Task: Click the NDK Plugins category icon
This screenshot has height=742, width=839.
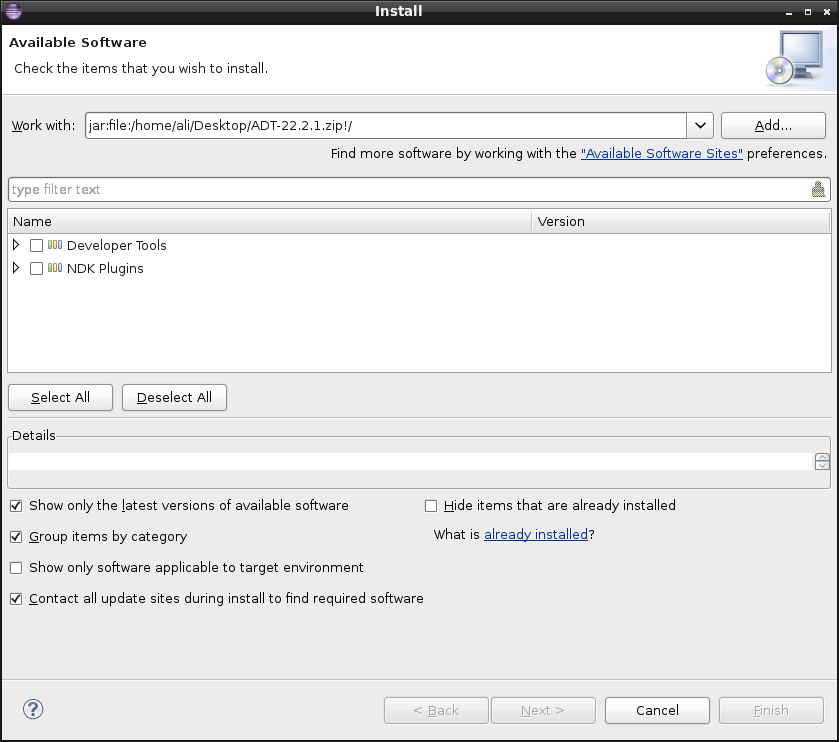Action: coord(55,268)
